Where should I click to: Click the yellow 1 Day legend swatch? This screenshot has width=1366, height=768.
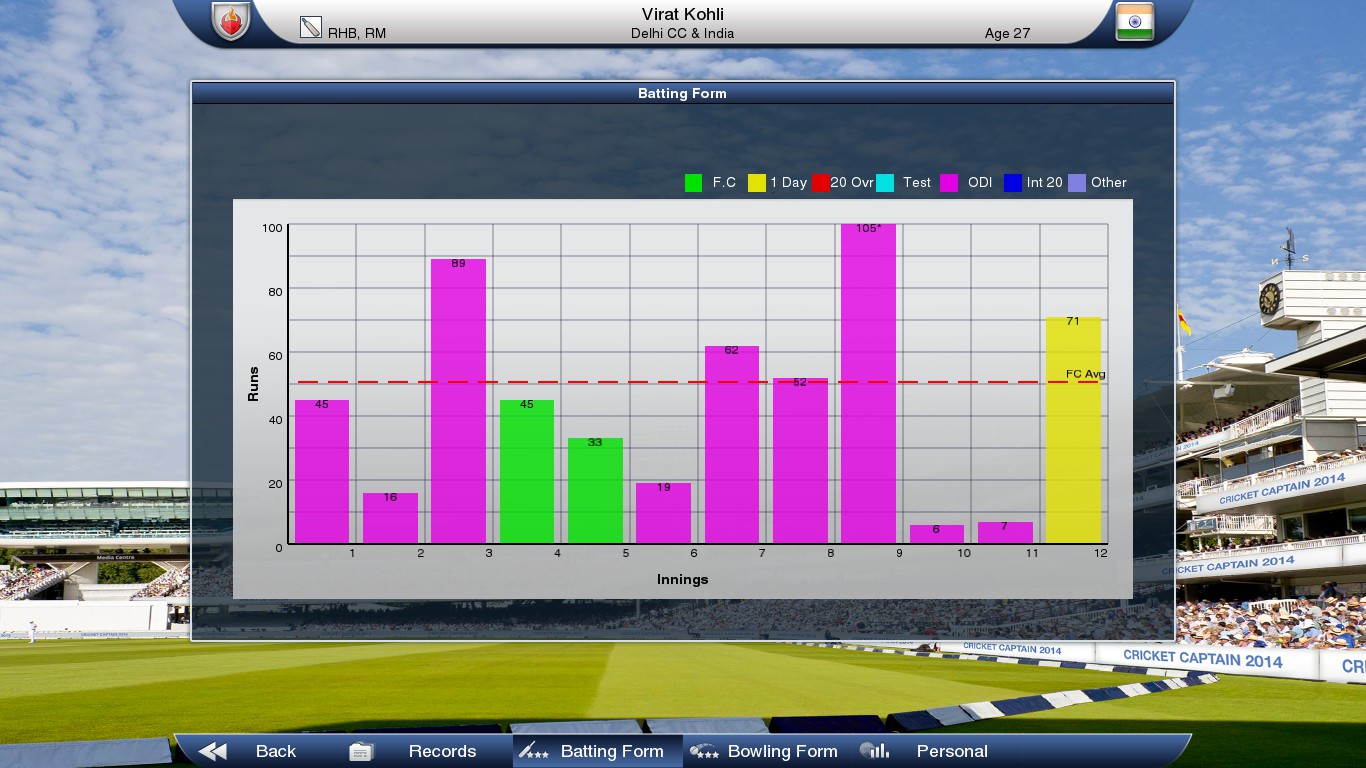757,183
